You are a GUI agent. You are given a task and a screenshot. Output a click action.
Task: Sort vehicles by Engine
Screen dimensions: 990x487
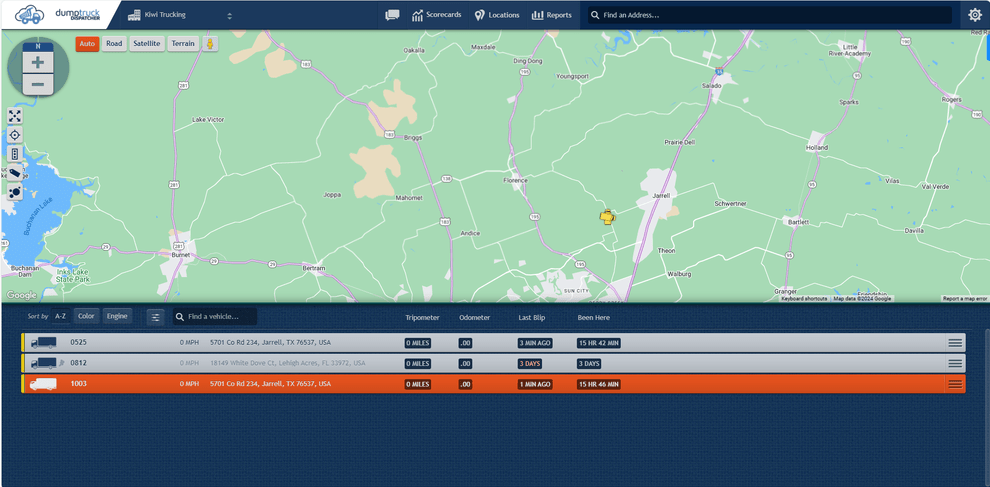pos(117,316)
